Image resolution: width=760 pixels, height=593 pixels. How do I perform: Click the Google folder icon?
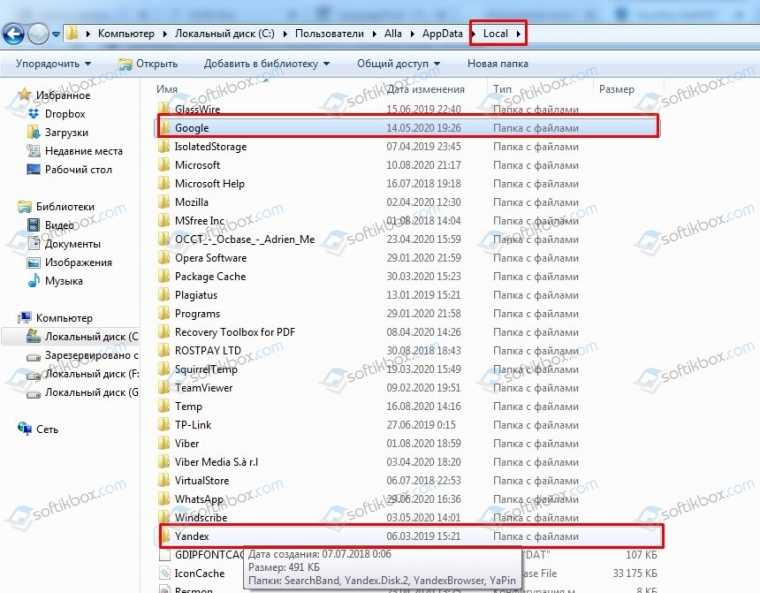[x=164, y=128]
